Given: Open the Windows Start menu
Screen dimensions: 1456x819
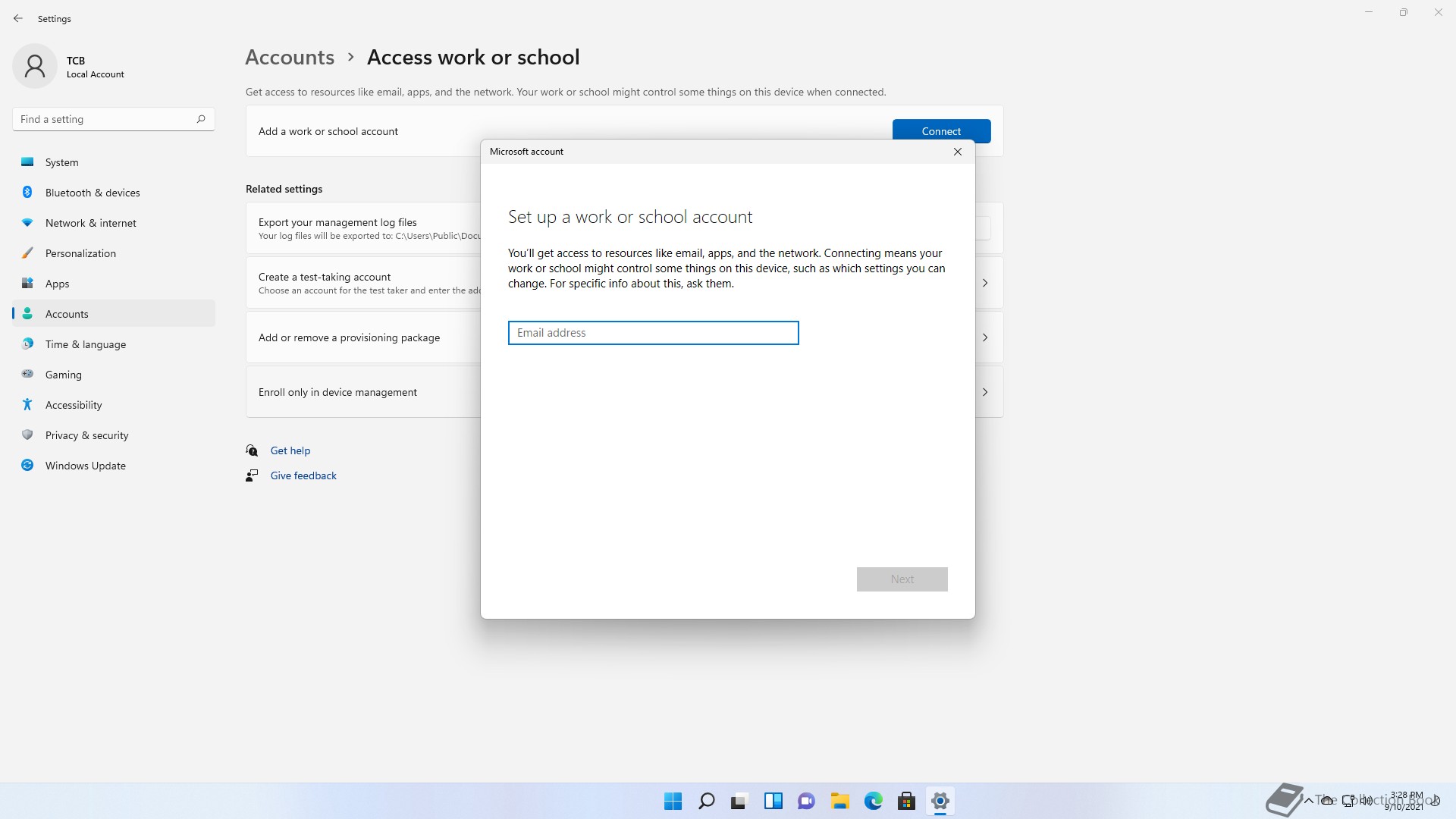Looking at the screenshot, I should pos(673,801).
